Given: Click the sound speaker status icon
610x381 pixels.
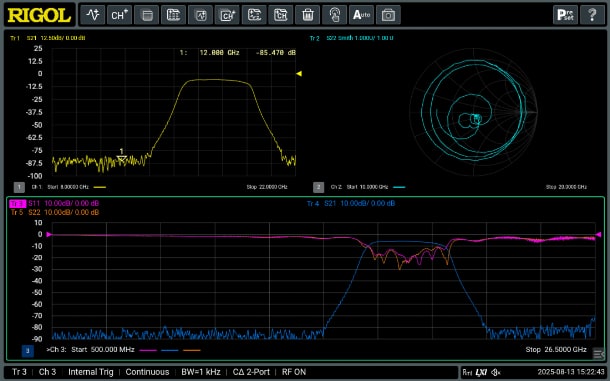Looking at the screenshot, I should click(496, 372).
